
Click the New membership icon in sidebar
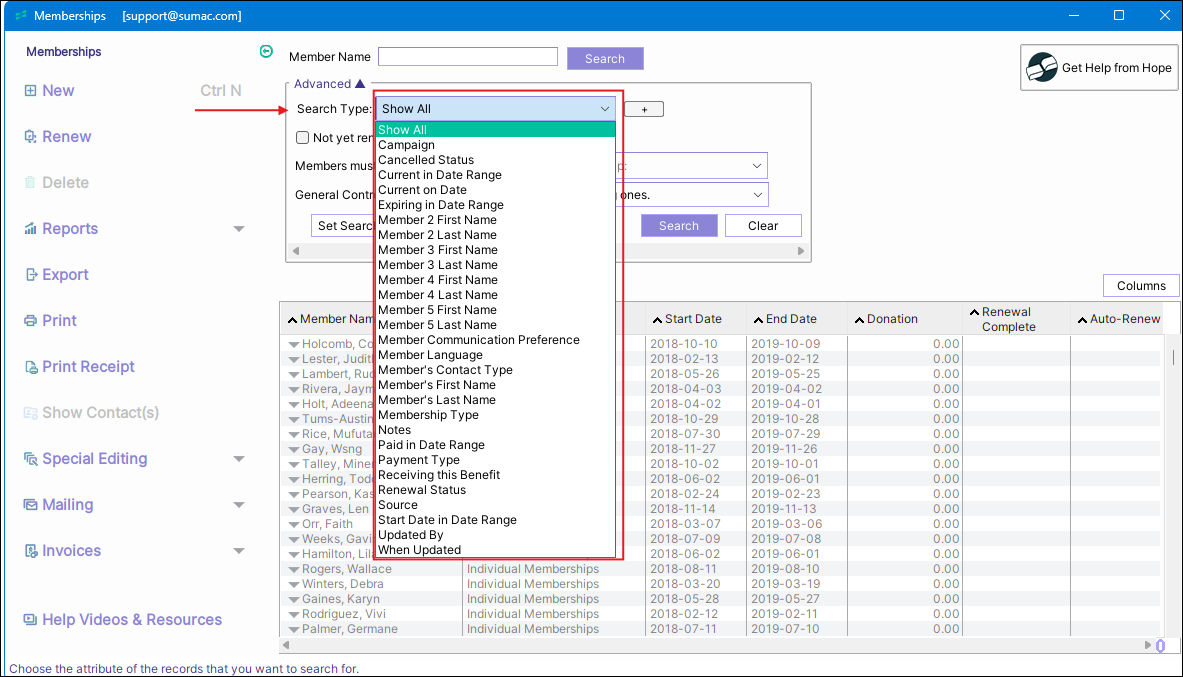(30, 91)
